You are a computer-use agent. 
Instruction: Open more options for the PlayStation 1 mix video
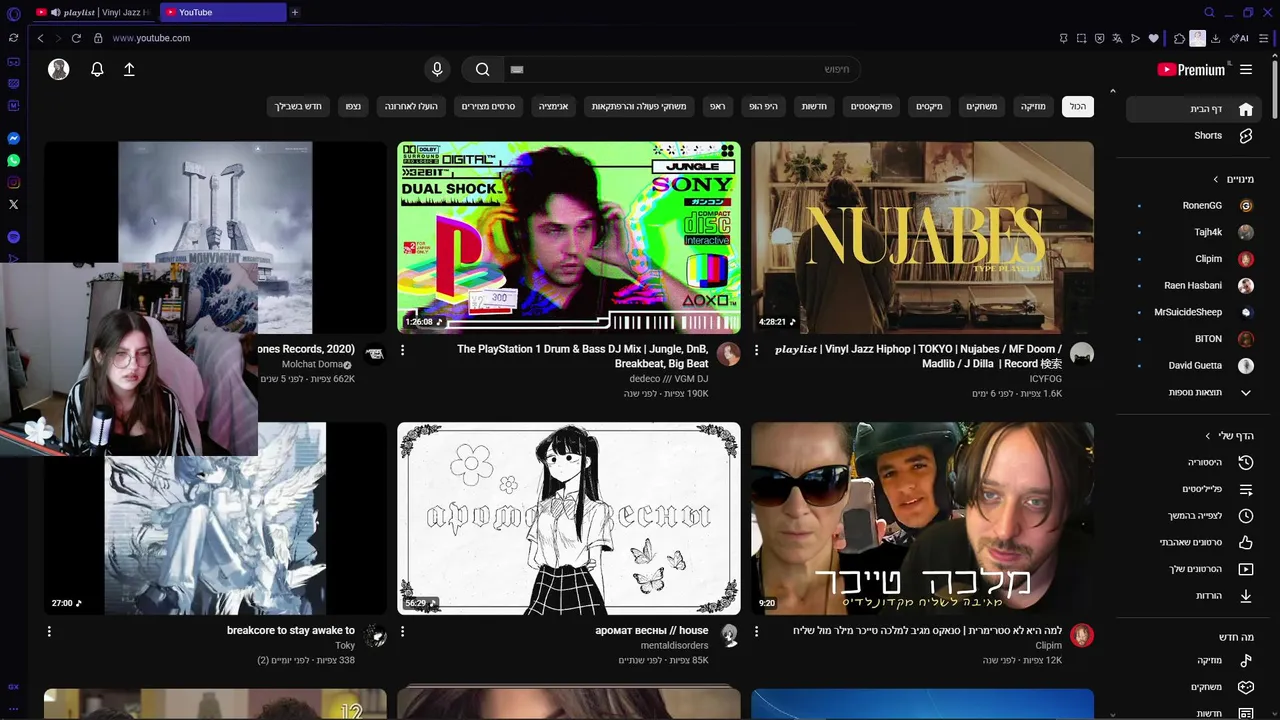point(402,350)
